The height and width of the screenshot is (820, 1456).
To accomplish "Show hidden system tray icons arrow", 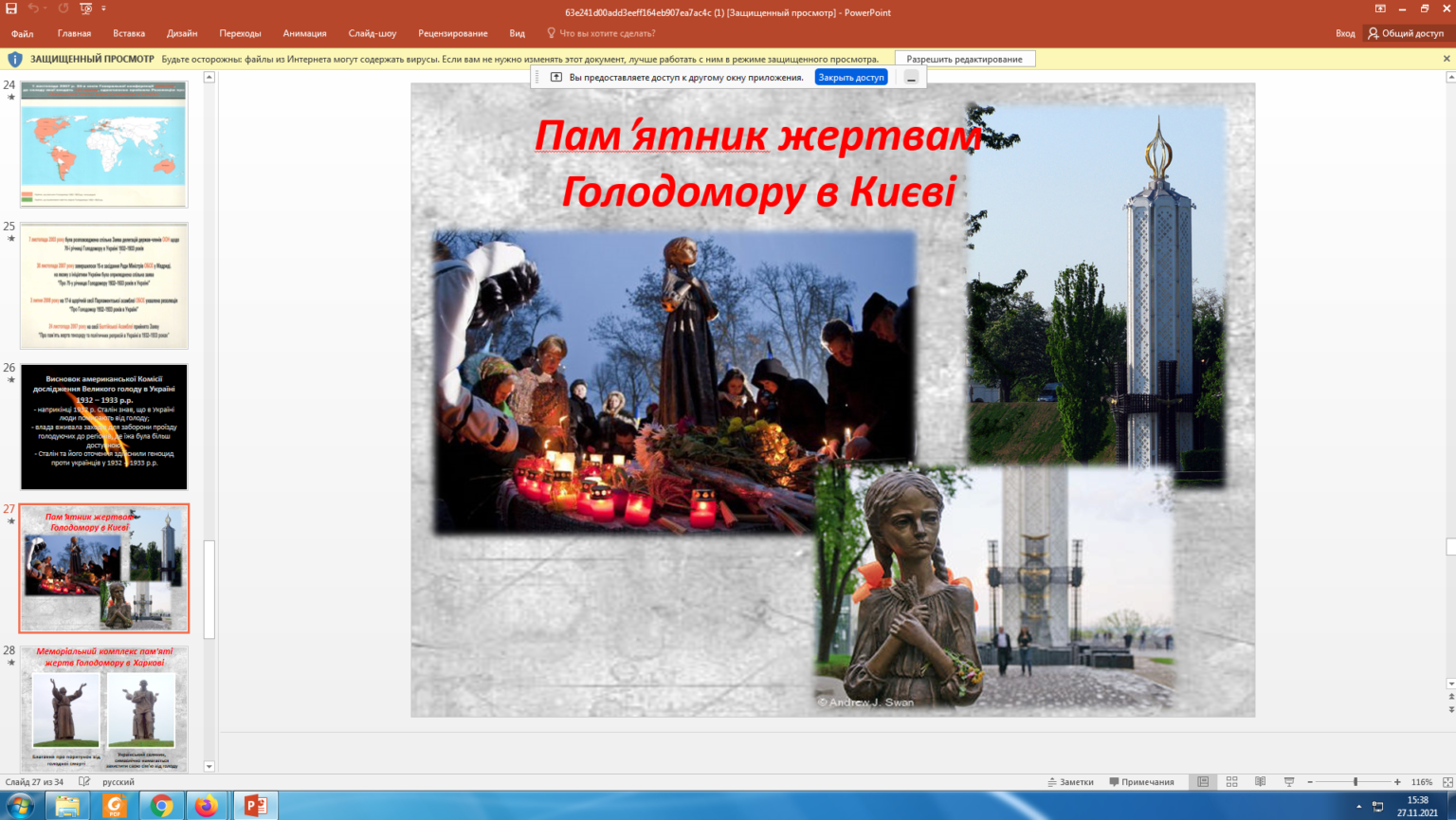I will pyautogui.click(x=1358, y=807).
